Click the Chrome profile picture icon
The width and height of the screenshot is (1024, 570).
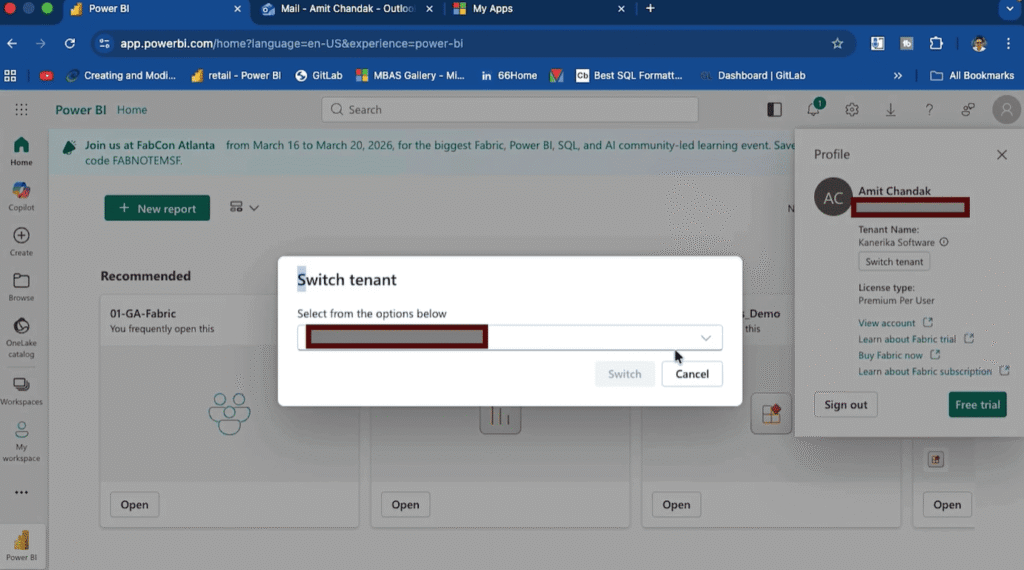(978, 44)
